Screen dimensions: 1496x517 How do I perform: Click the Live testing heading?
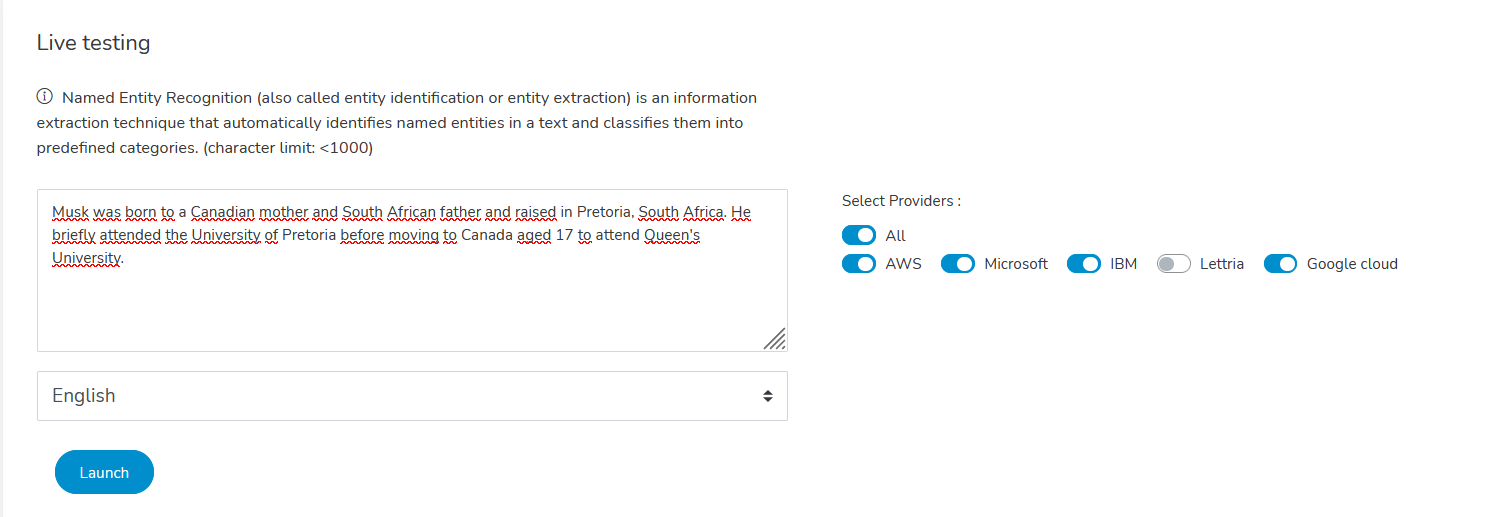click(93, 43)
